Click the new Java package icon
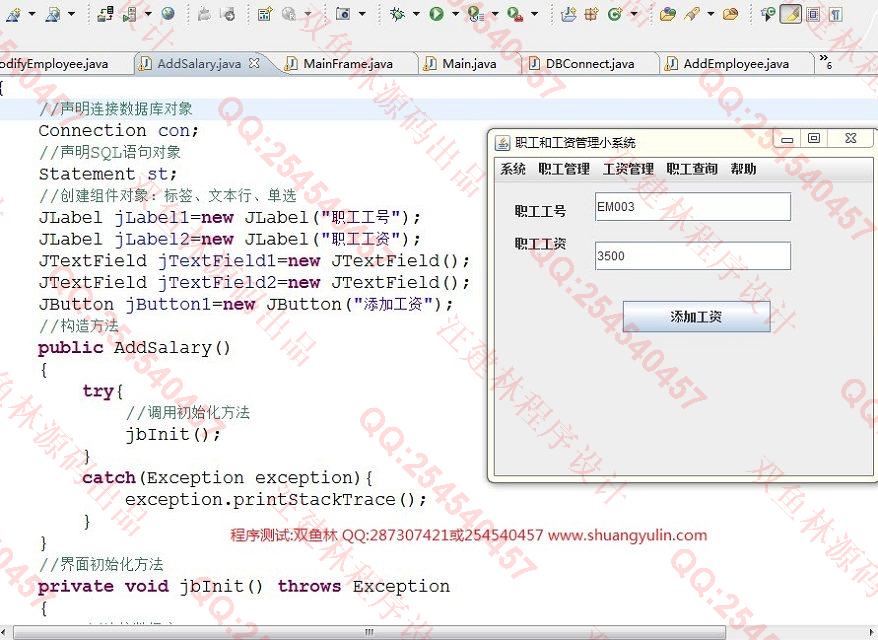Image resolution: width=878 pixels, height=640 pixels. pos(591,14)
